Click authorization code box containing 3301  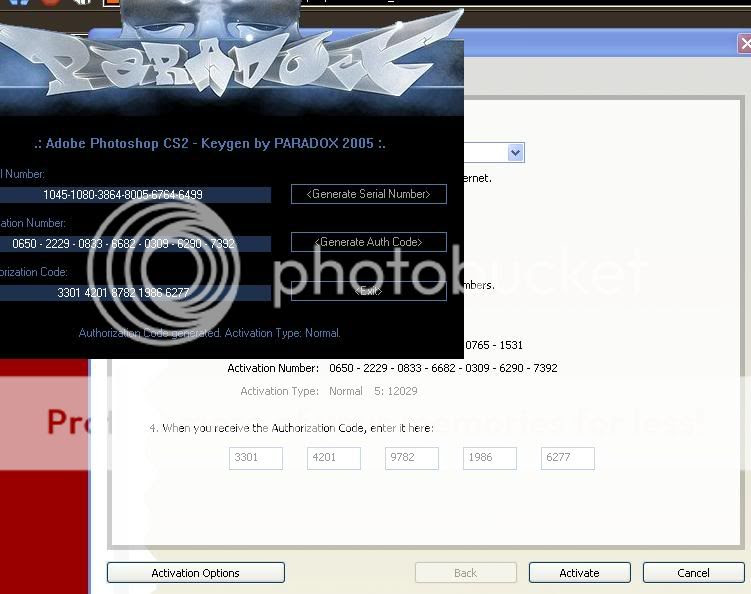tap(256, 458)
